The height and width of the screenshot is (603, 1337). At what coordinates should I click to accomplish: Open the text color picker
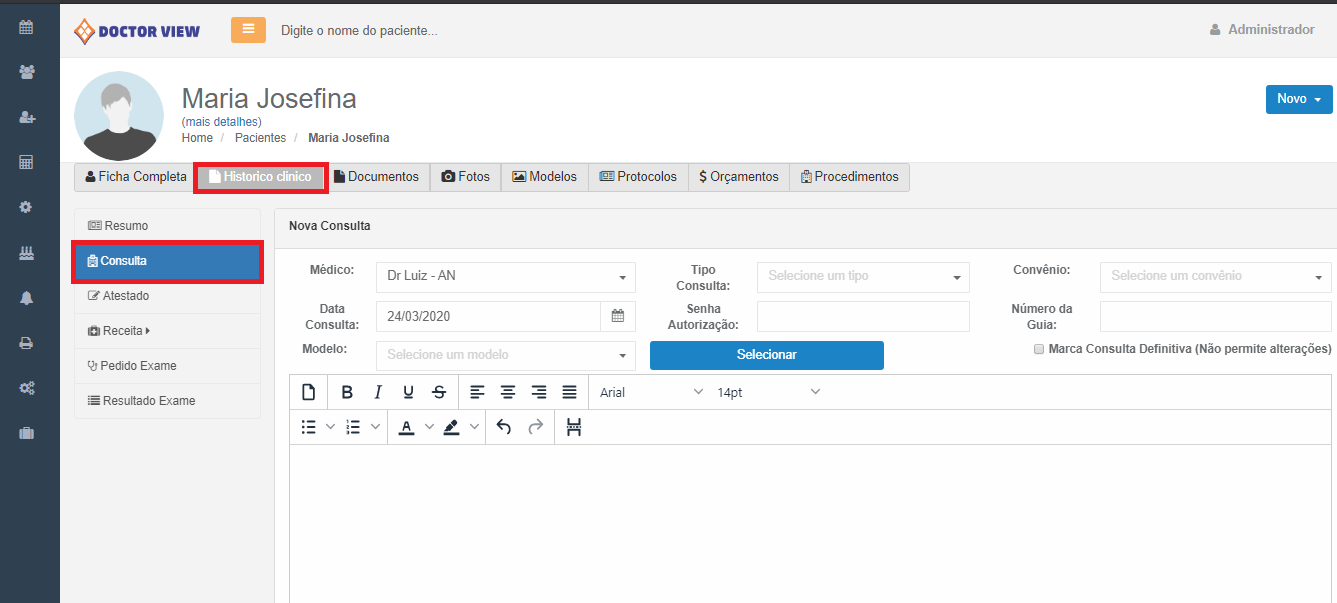(406, 427)
